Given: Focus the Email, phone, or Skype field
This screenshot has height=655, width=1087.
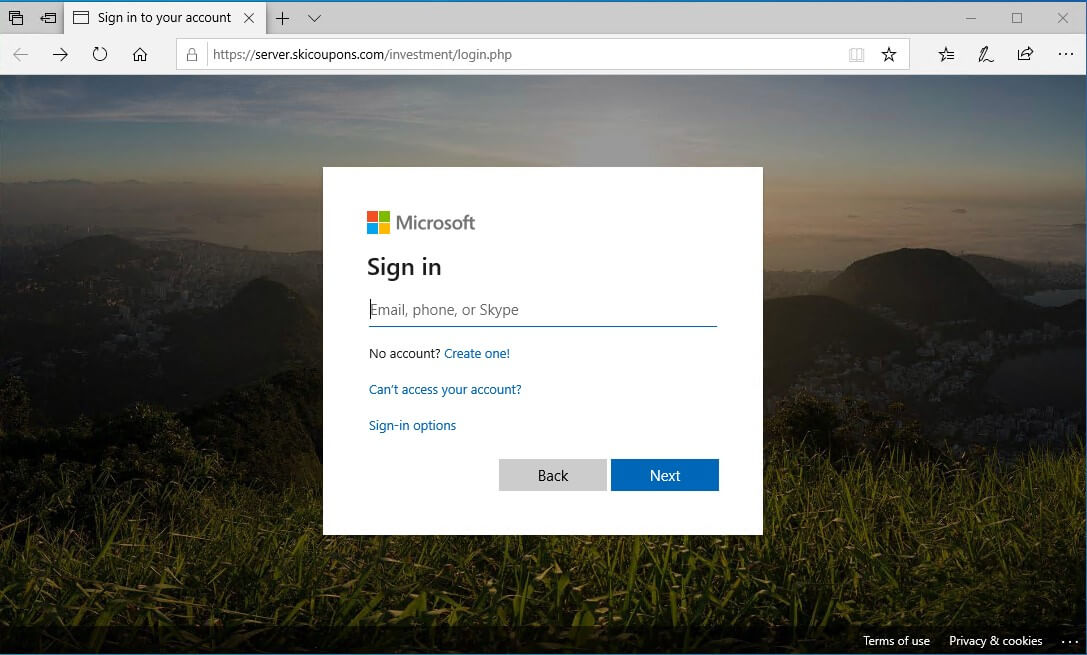Looking at the screenshot, I should (x=543, y=310).
